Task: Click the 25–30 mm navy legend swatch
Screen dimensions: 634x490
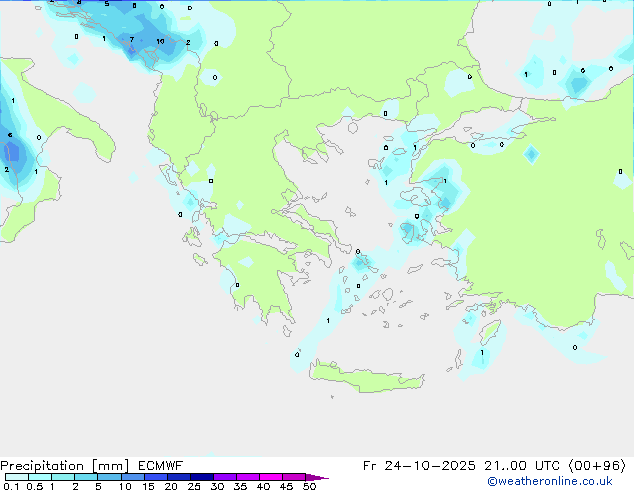Action: coord(201,477)
